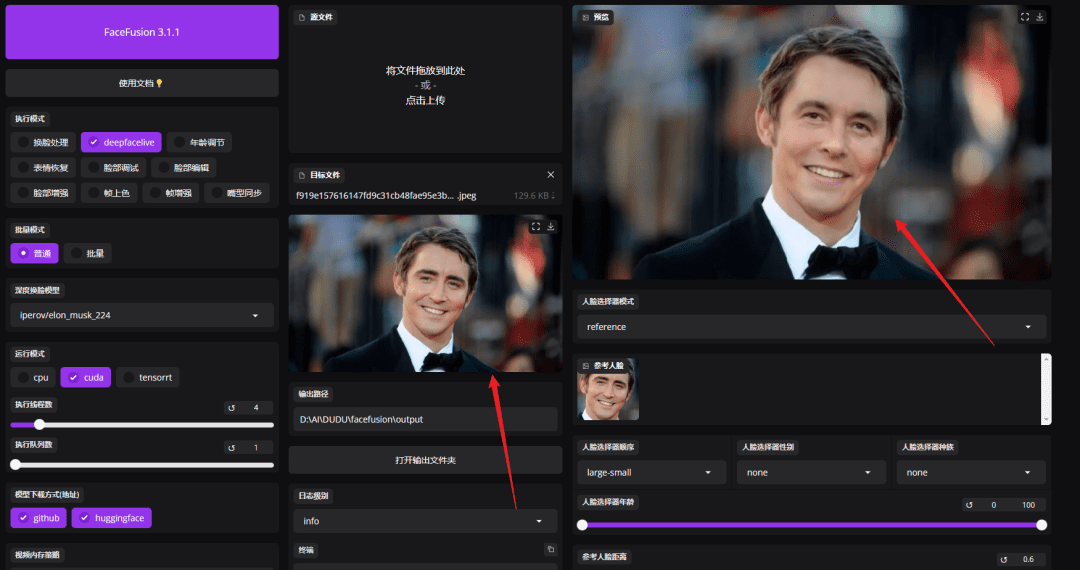Reset the 人脸选择器年龄 range
This screenshot has height=570, width=1080.
(x=969, y=505)
